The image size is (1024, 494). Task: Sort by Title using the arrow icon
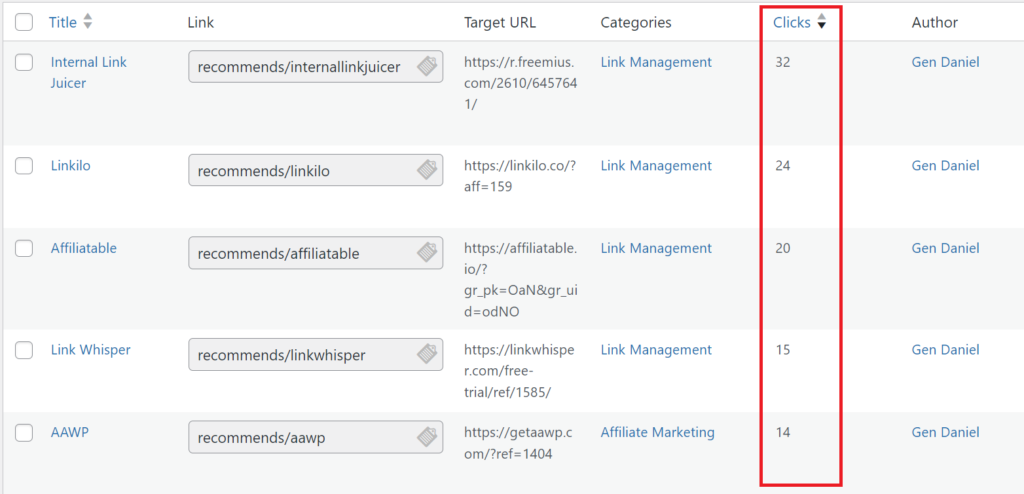88,22
